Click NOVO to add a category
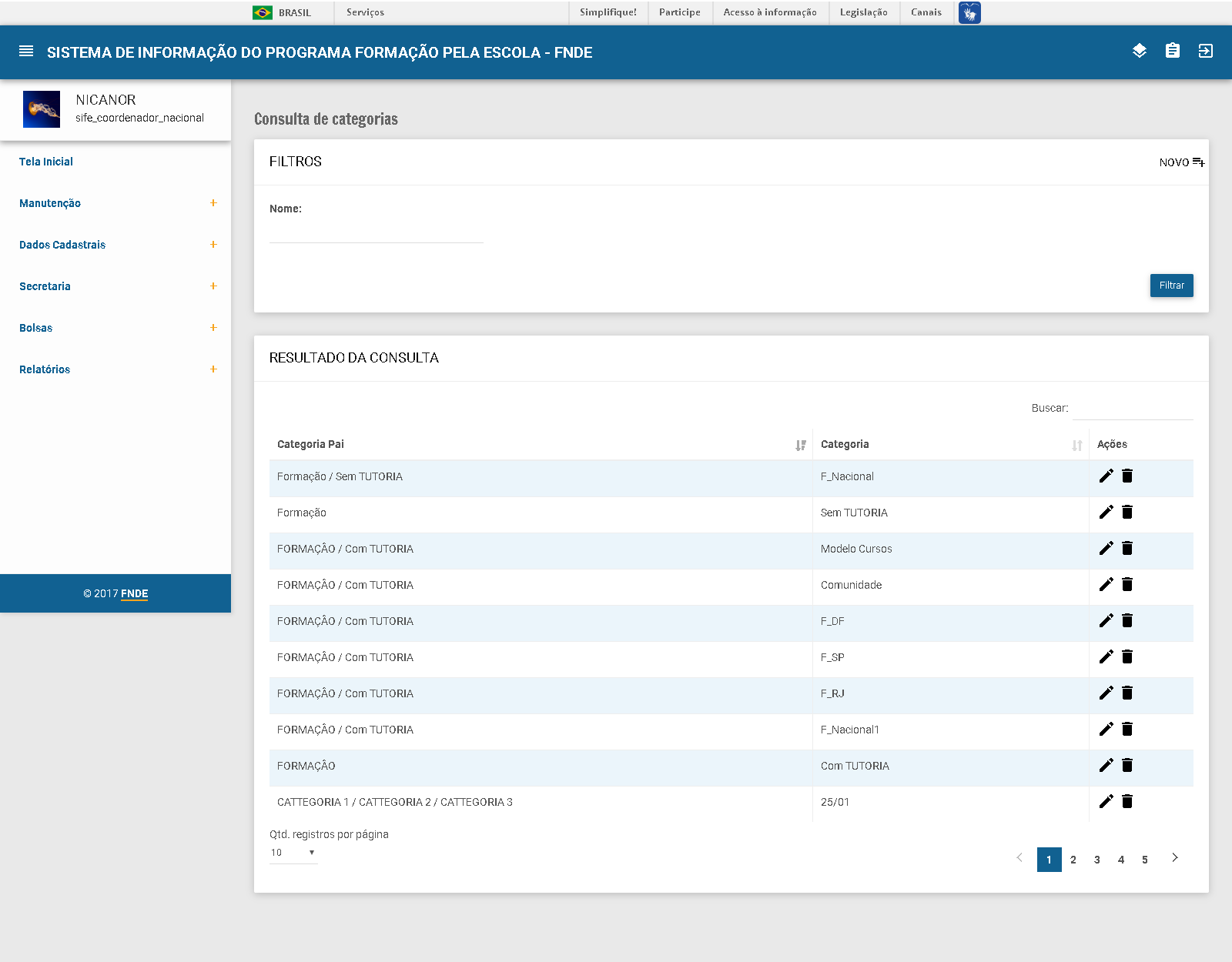1232x962 pixels. 1181,162
